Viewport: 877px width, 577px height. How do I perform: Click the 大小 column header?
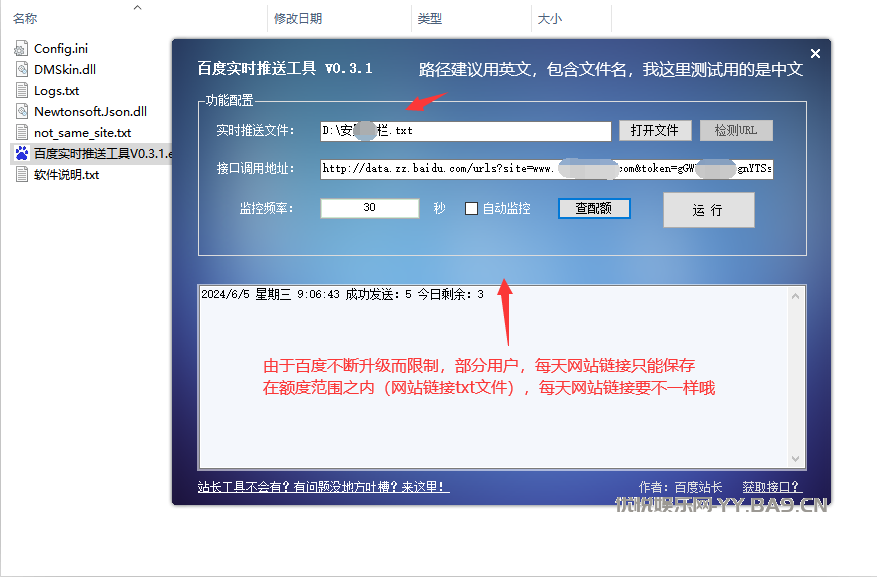pos(549,19)
